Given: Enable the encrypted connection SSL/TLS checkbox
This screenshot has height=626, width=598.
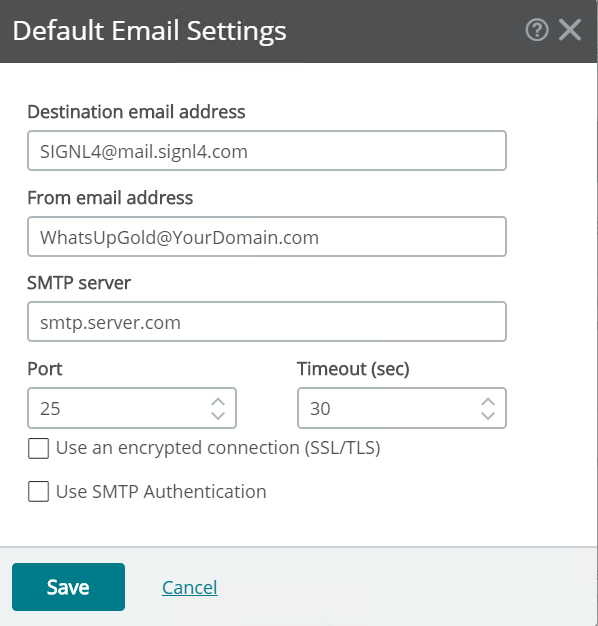Looking at the screenshot, I should [x=38, y=448].
